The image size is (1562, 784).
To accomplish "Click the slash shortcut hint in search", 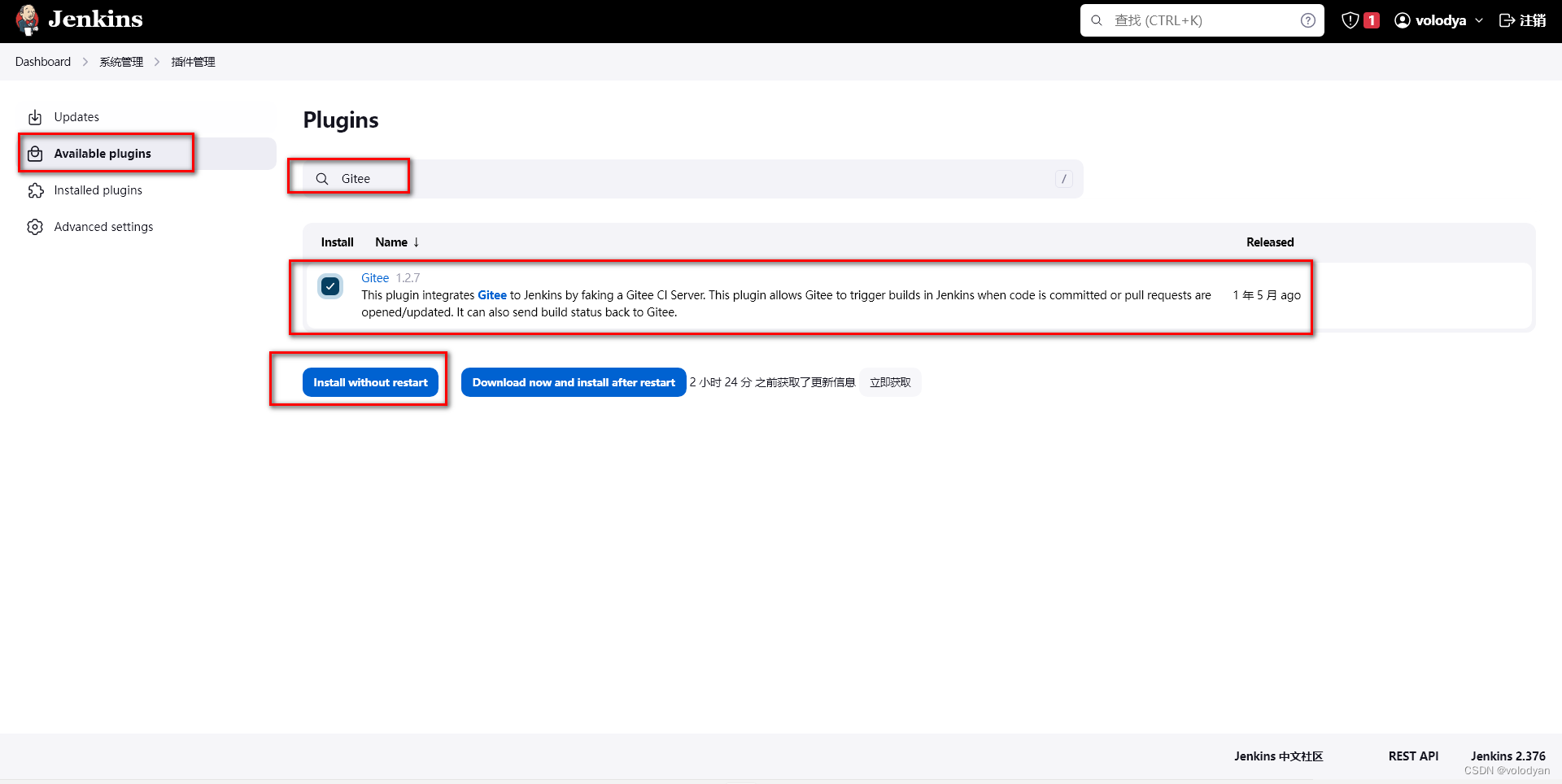I will [1063, 179].
